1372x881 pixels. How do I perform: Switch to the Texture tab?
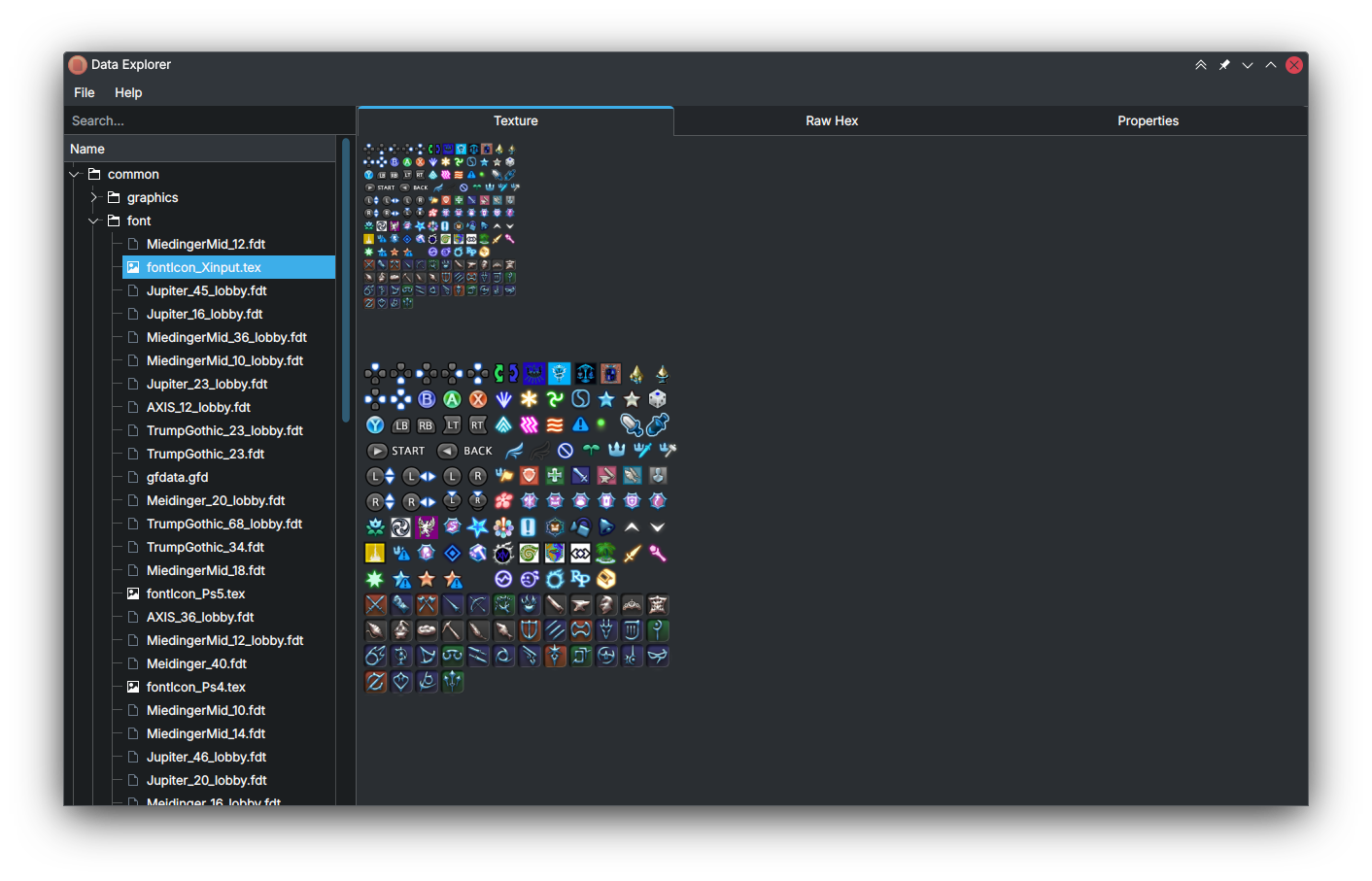(x=515, y=120)
